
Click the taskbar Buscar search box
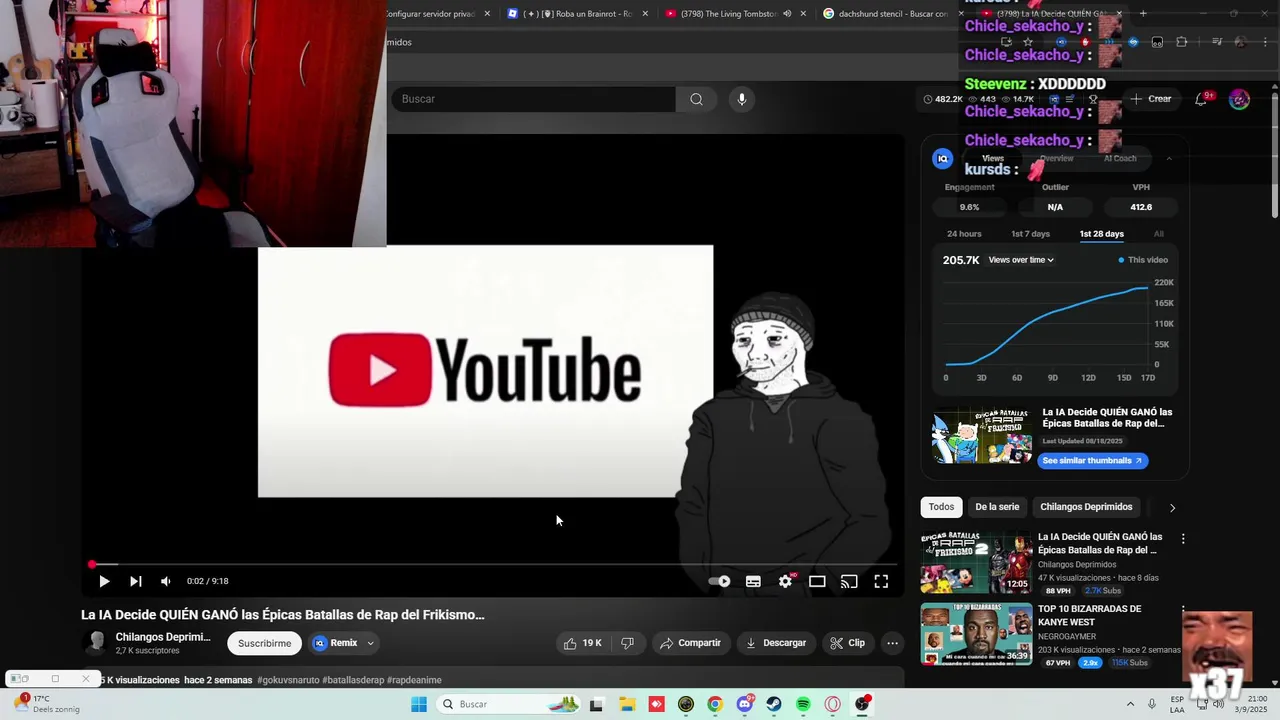pyautogui.click(x=506, y=704)
